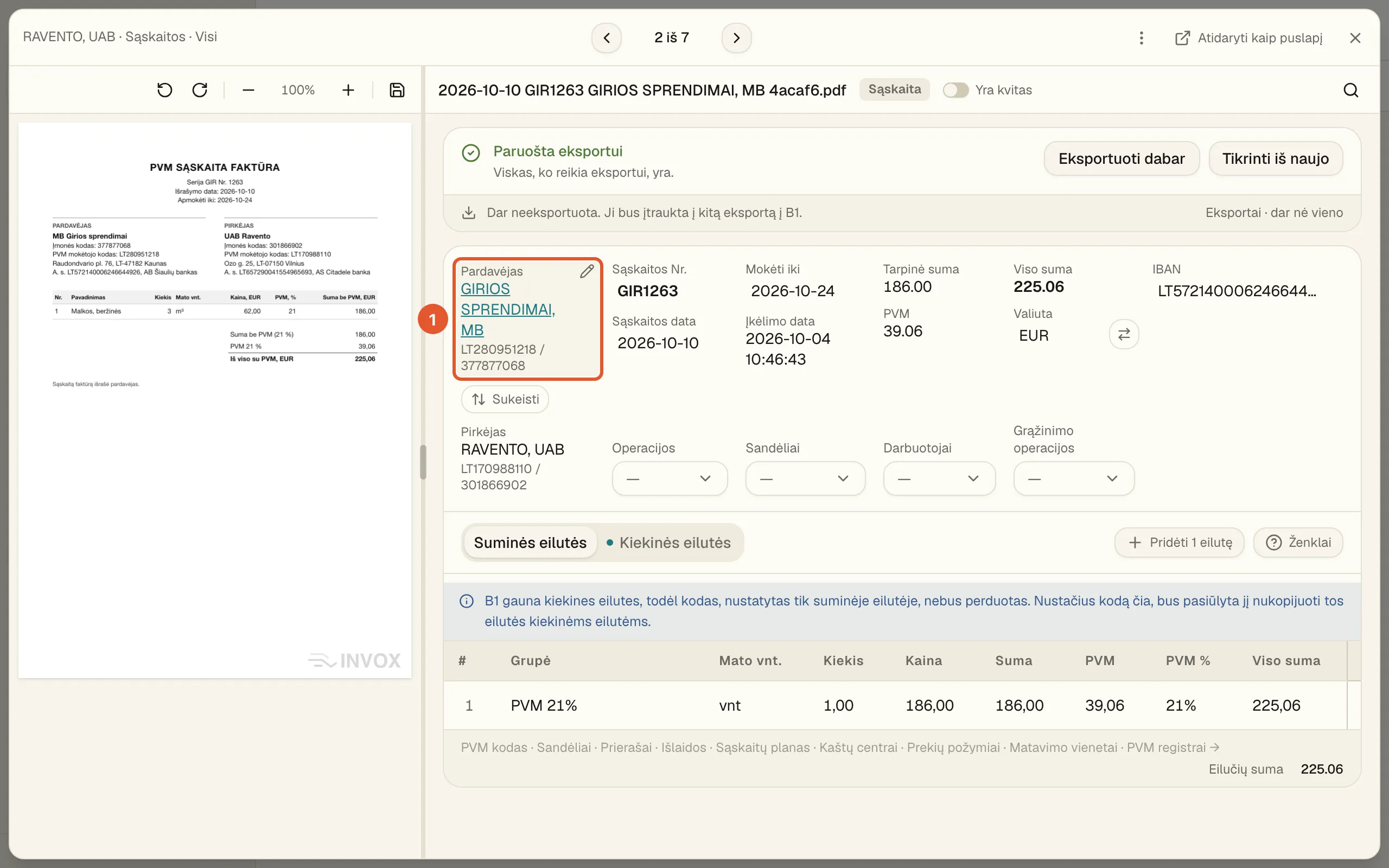Click the Eksportai · dar nė vieno text
This screenshot has width=1389, height=868.
tap(1273, 213)
